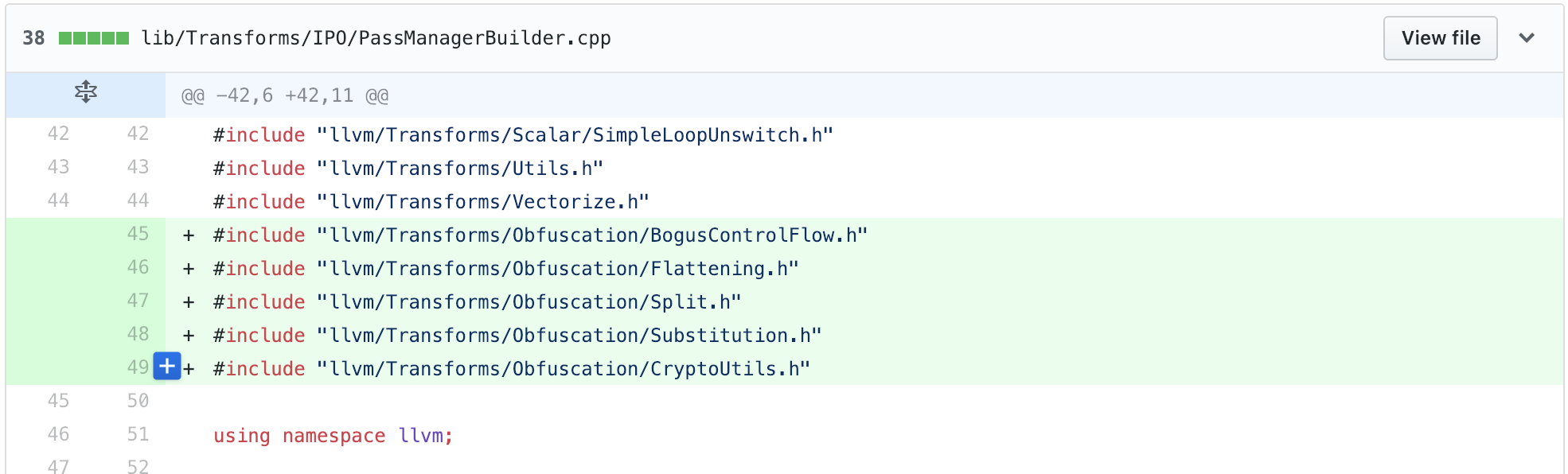Click the CryptoUtils.h include line

point(511,369)
